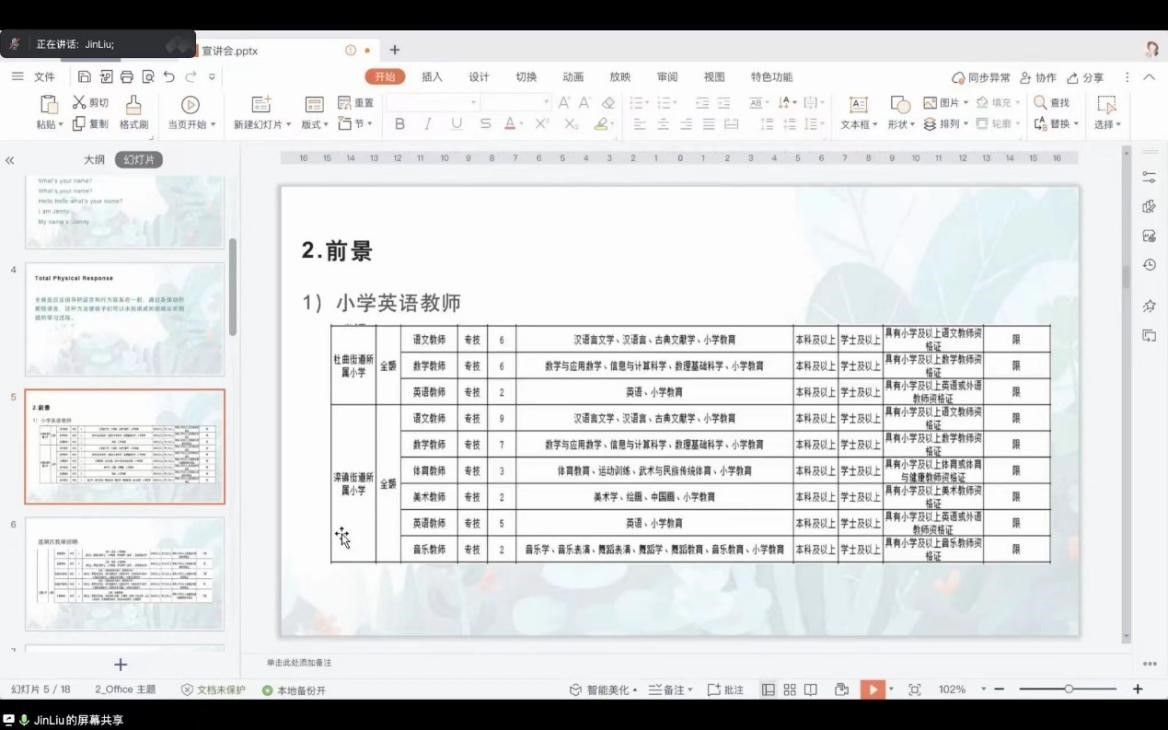Switch to the 插入 ribbon tab

click(432, 77)
